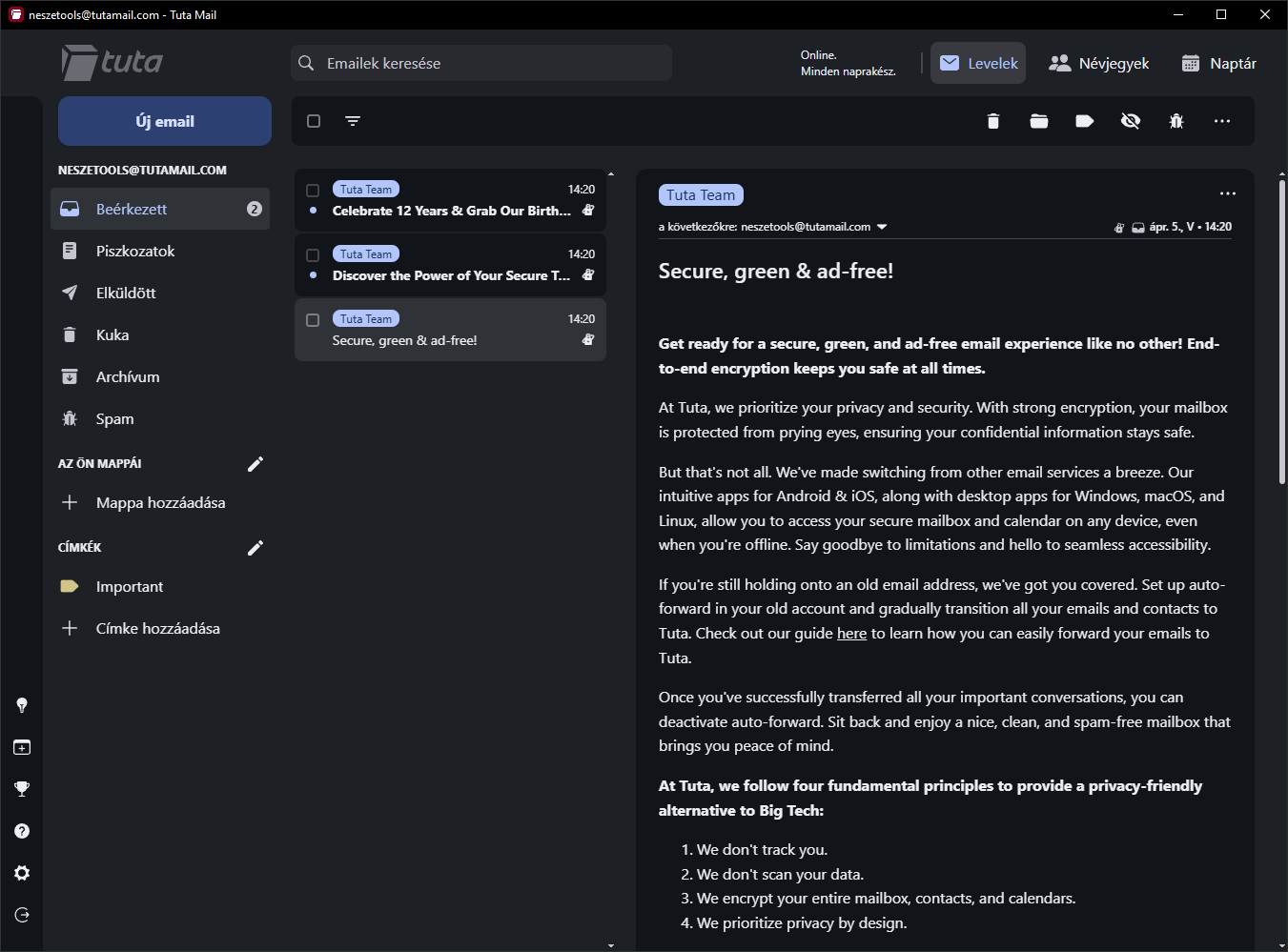Switch to the Naptár tab
The image size is (1288, 952).
(1219, 64)
